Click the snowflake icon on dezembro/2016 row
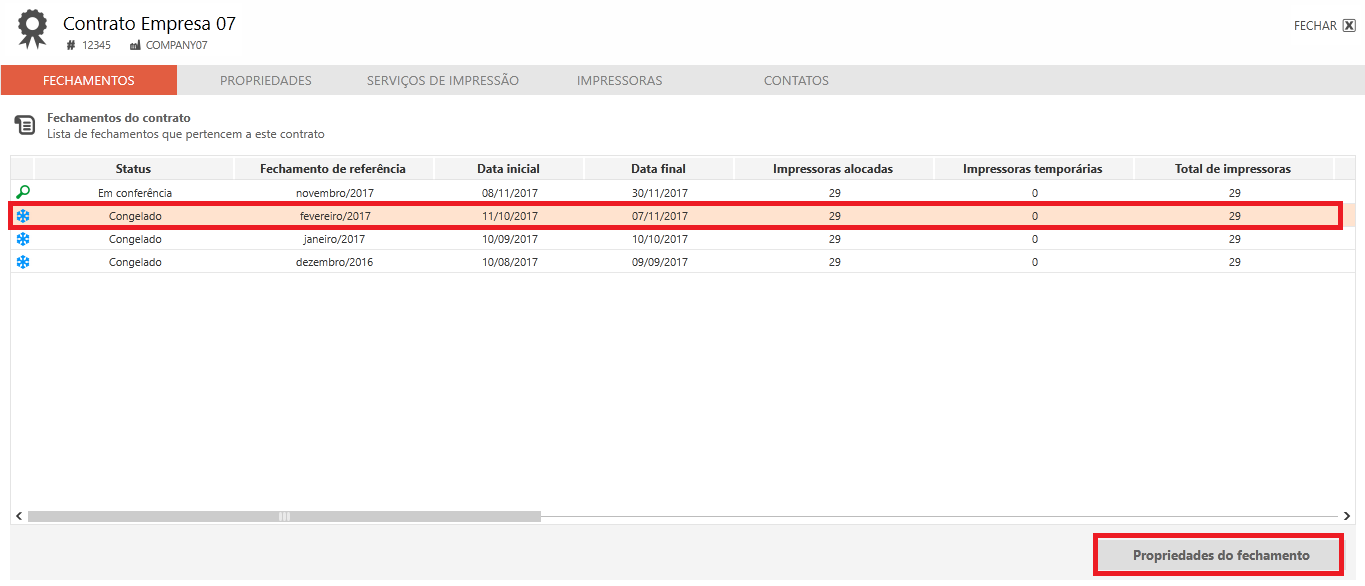The width and height of the screenshot is (1365, 586). [23, 262]
